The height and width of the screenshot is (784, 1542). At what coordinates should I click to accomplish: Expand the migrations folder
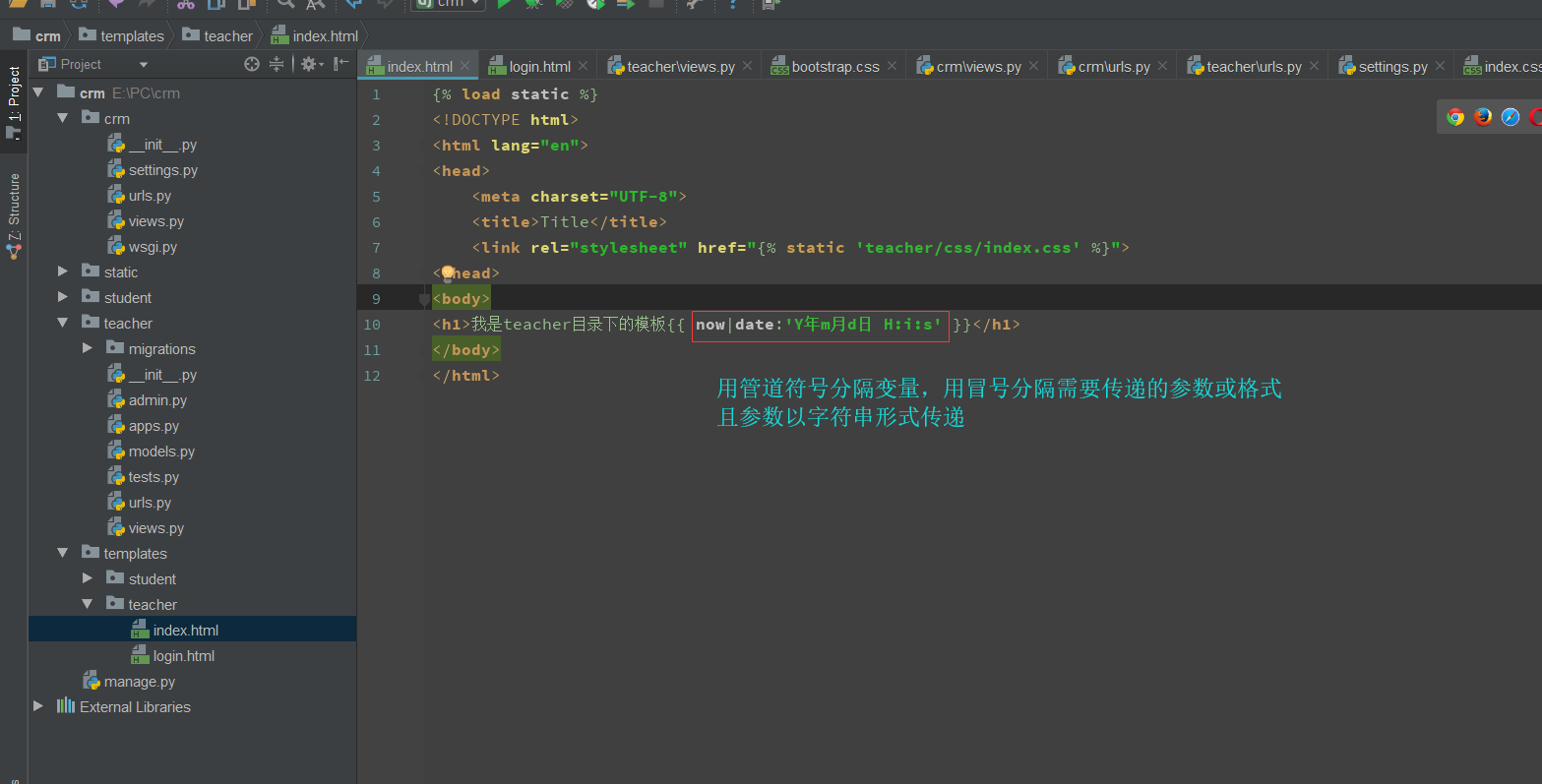88,348
